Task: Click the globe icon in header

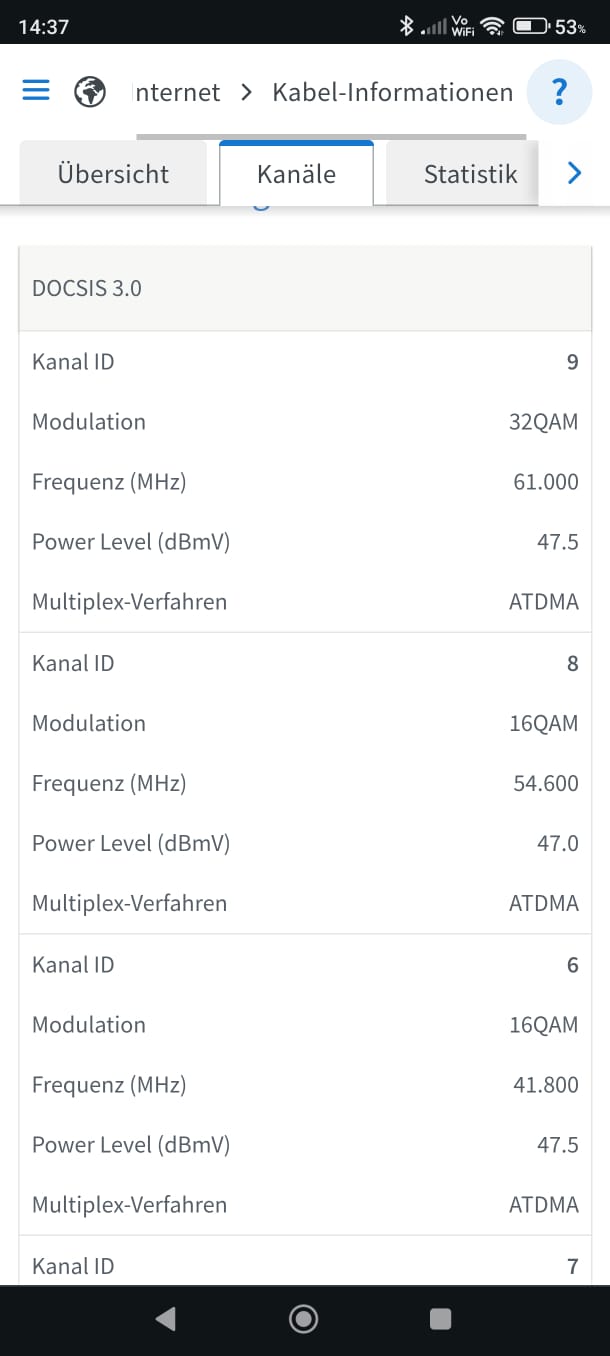Action: [x=90, y=93]
